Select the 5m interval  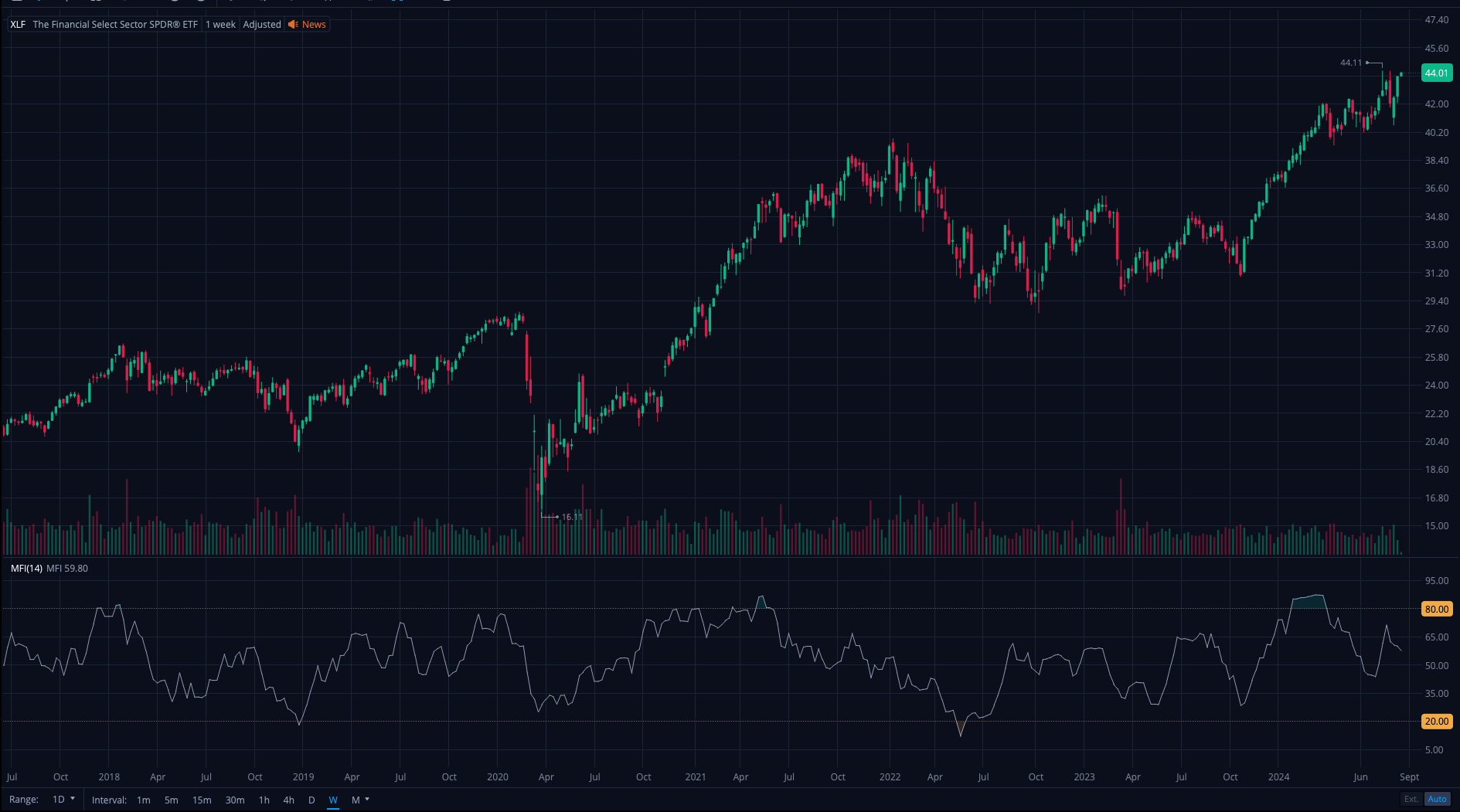(x=172, y=800)
